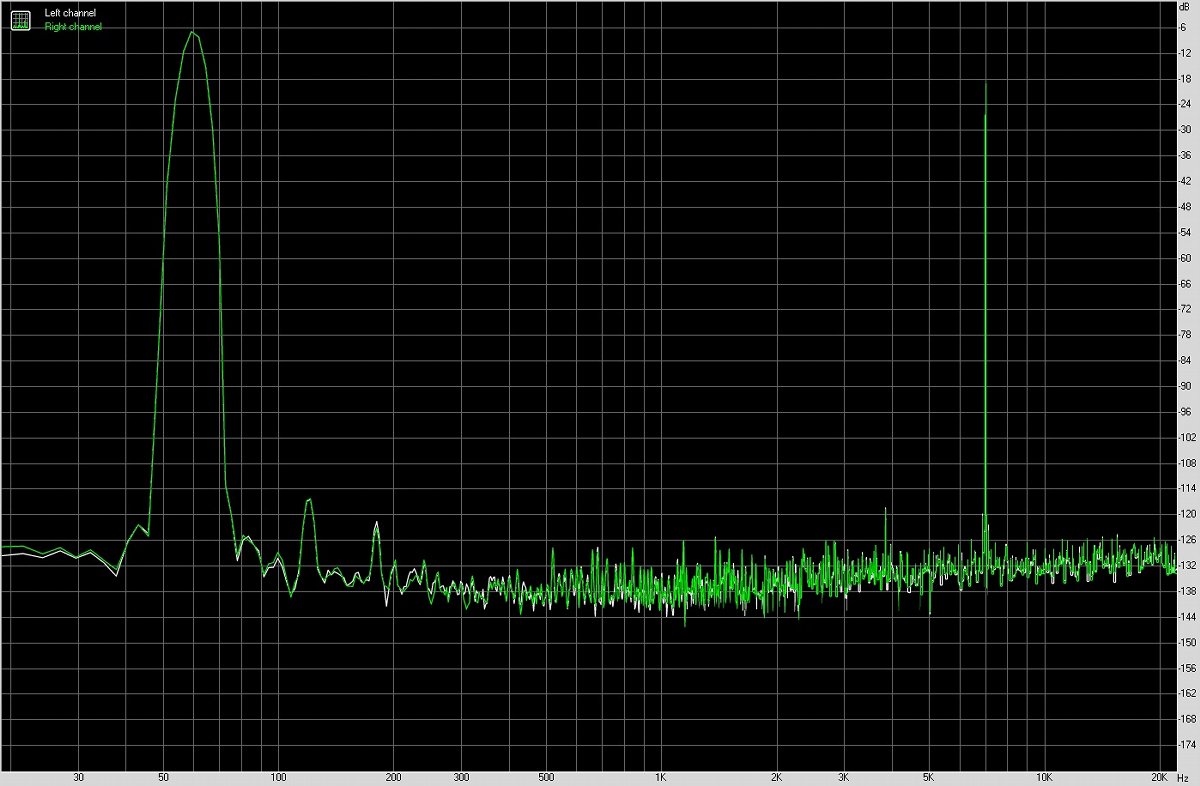Click the -150 dB axis value
The width and height of the screenshot is (1200, 786).
pyautogui.click(x=1185, y=642)
